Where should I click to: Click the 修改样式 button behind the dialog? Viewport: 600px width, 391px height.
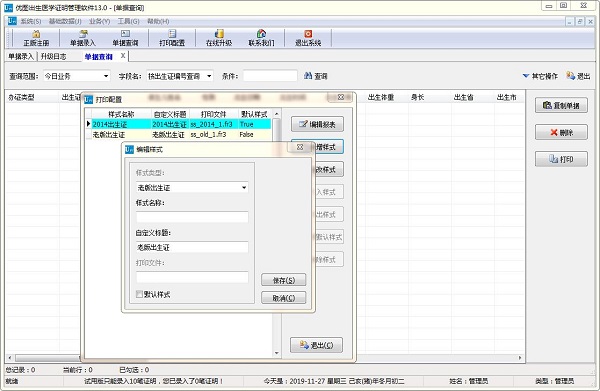(329, 169)
